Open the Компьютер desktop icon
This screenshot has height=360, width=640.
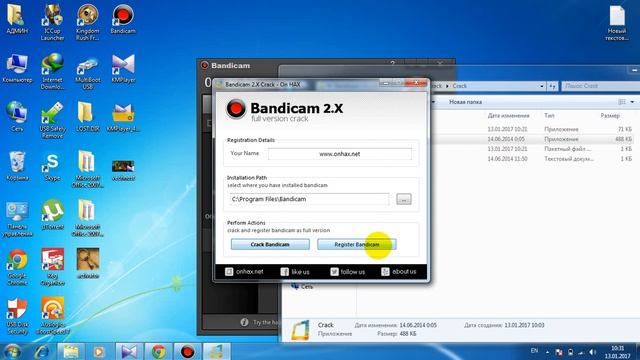(17, 68)
